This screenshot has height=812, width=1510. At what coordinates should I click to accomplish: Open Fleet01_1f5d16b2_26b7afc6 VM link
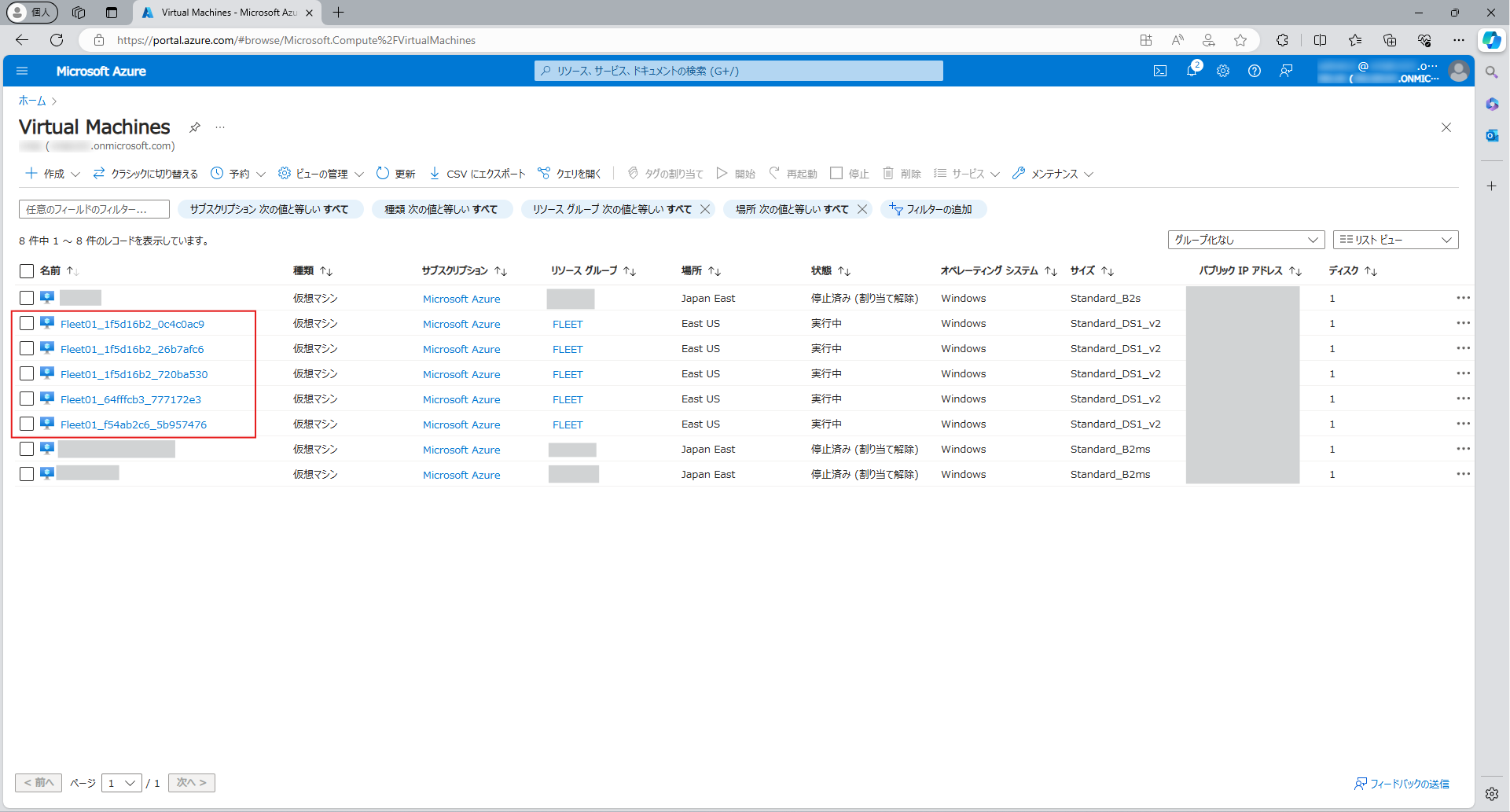(132, 349)
